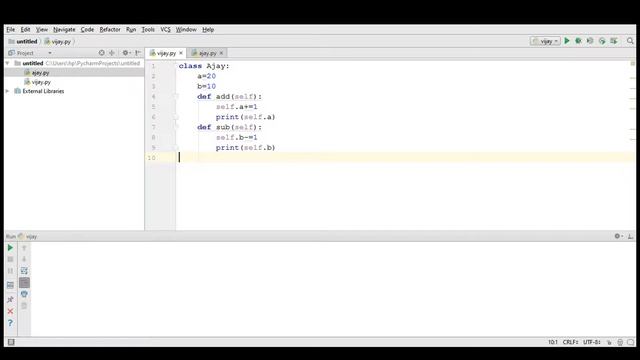Run the vijay configuration from top toolbar
The image size is (640, 360).
tap(567, 41)
